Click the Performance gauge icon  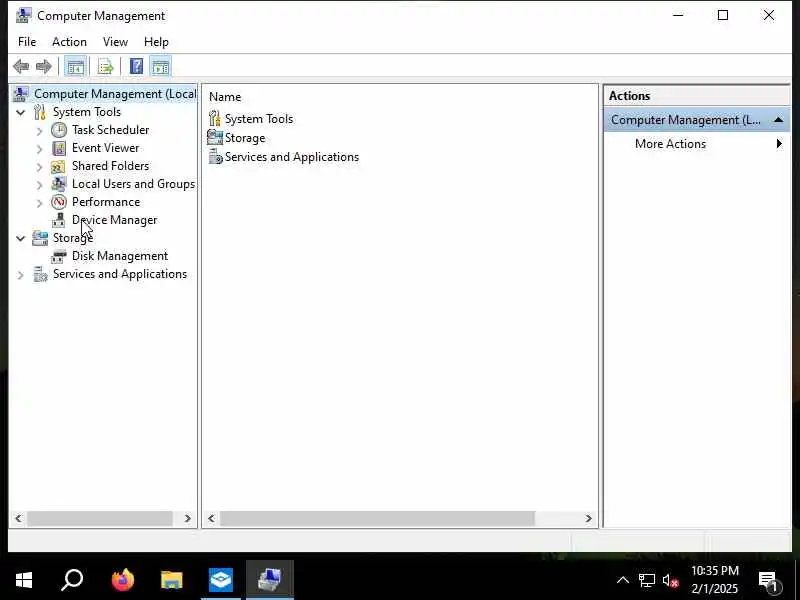click(x=59, y=202)
